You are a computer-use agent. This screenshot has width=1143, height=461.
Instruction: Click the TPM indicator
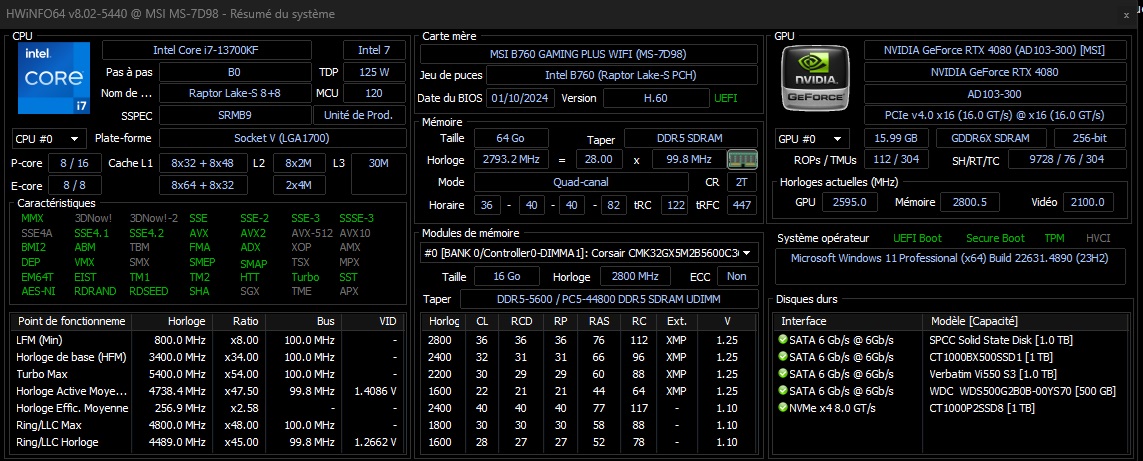(1054, 239)
